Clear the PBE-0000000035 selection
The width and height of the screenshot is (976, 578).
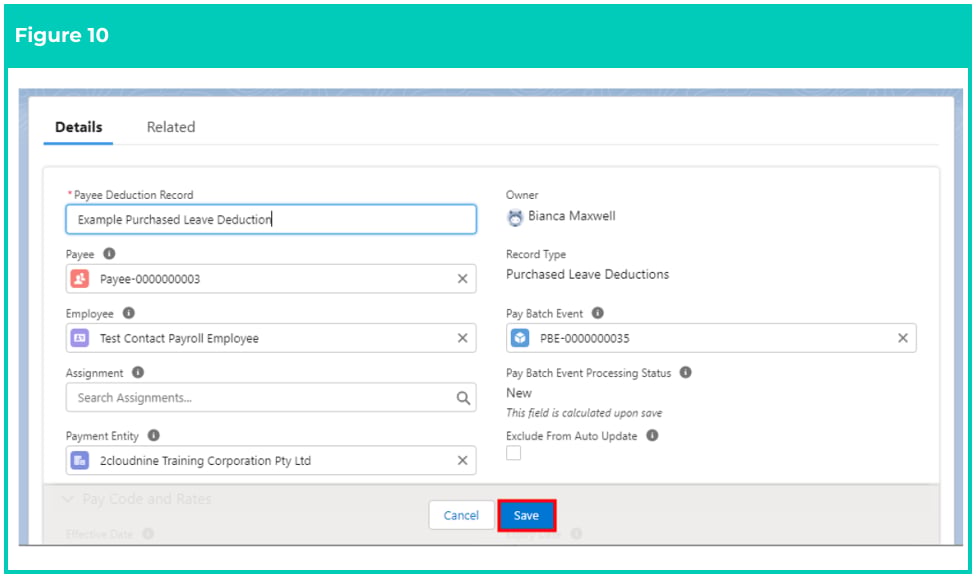[903, 338]
